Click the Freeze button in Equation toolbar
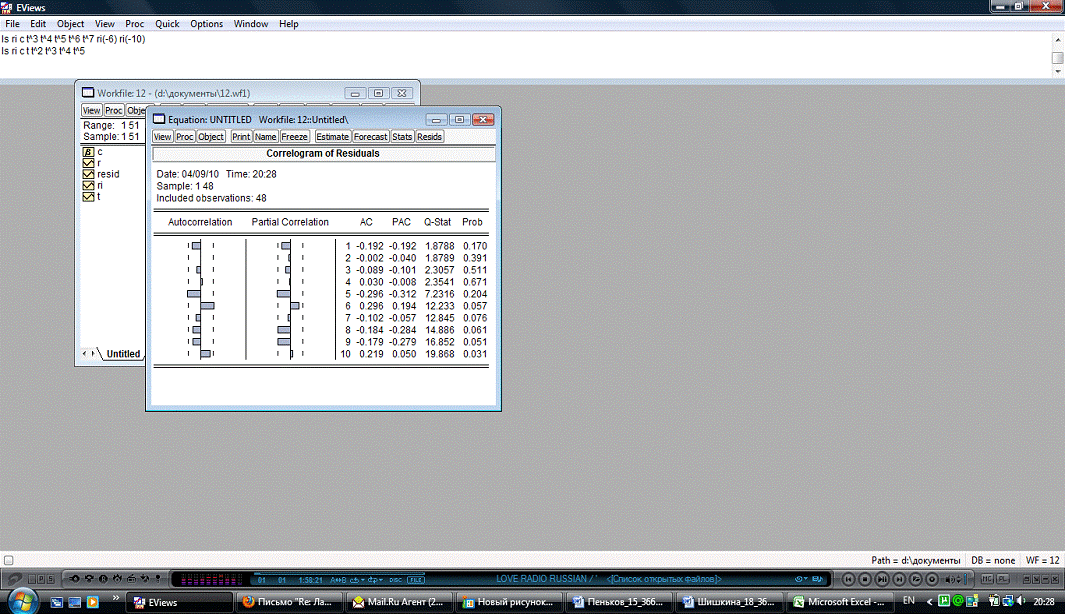The width and height of the screenshot is (1065, 614). [294, 137]
